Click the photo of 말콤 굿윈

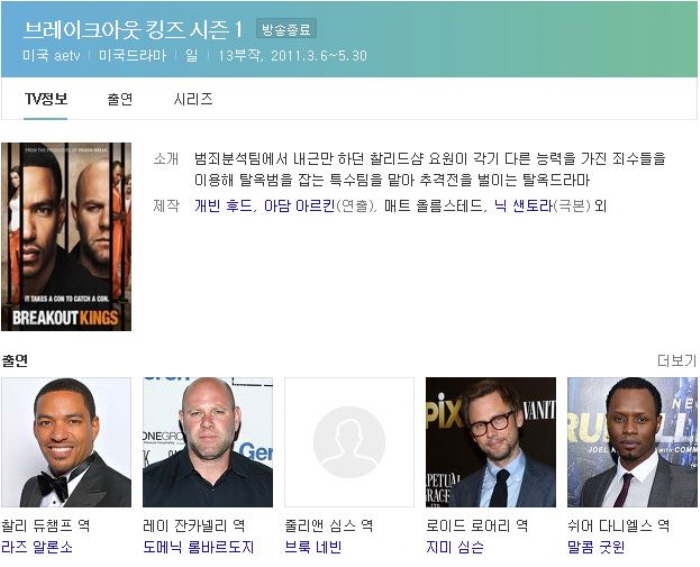(632, 442)
